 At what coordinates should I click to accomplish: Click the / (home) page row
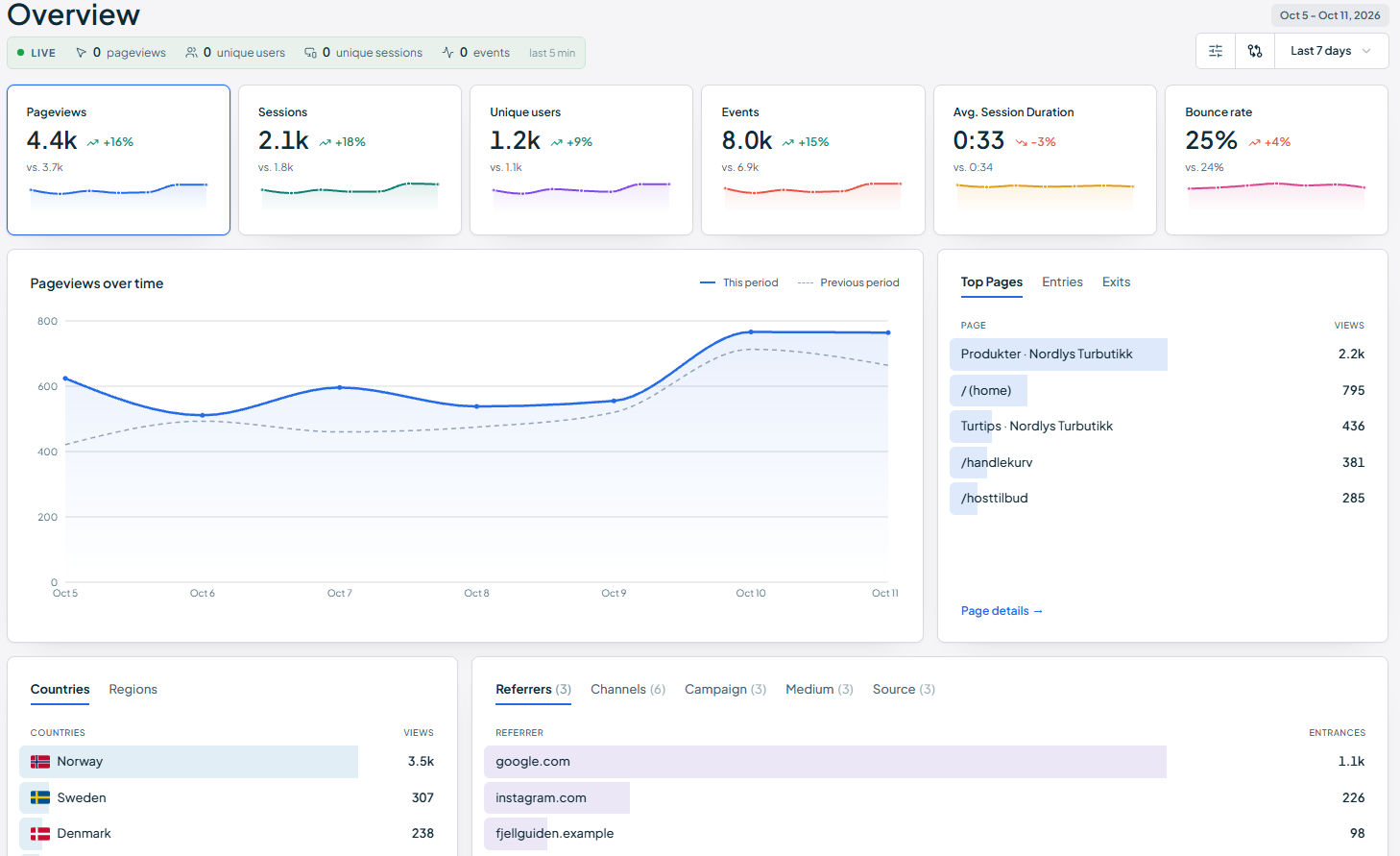click(x=1163, y=390)
